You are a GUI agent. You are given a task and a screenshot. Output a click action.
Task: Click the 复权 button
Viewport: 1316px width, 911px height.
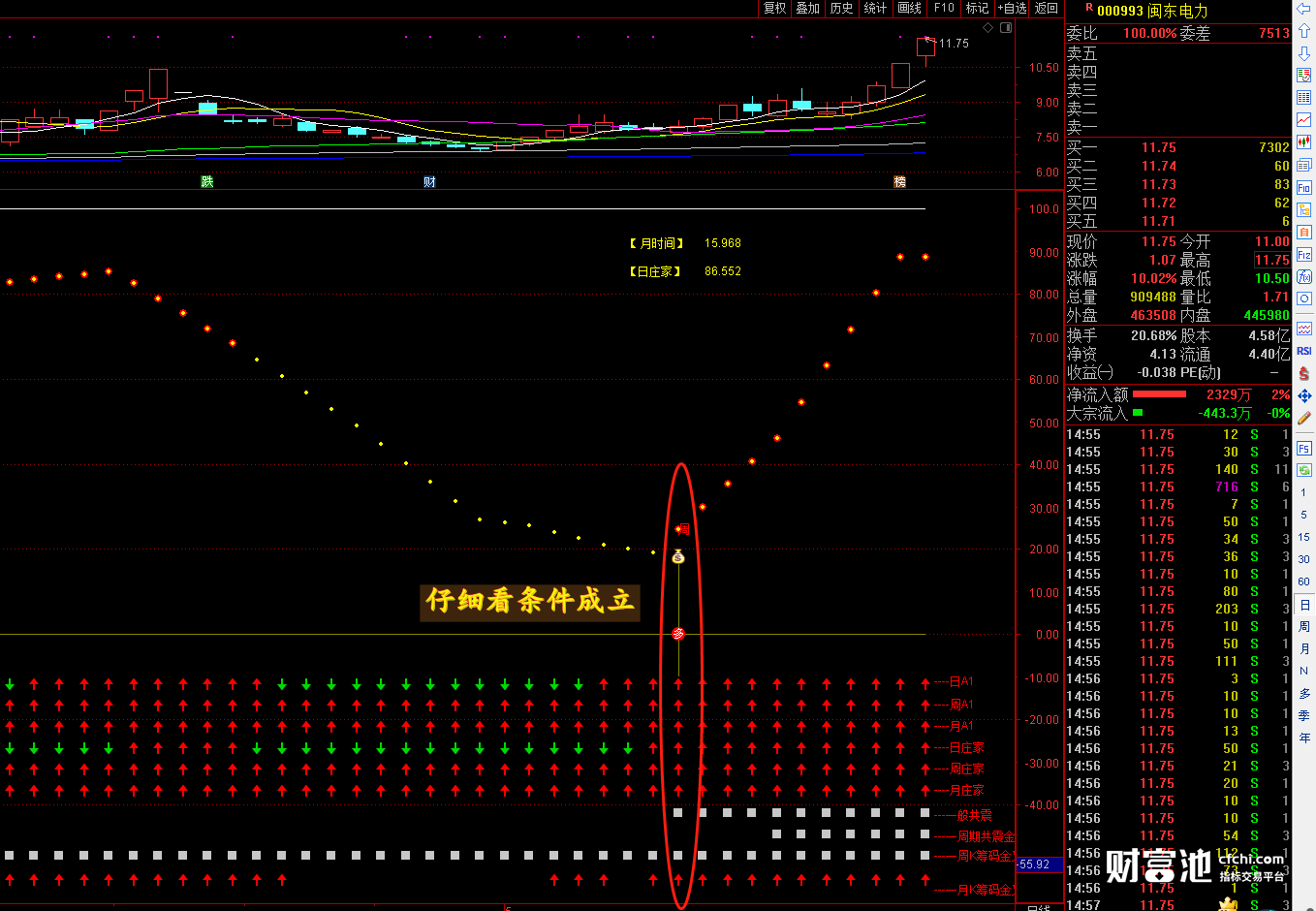tap(775, 8)
